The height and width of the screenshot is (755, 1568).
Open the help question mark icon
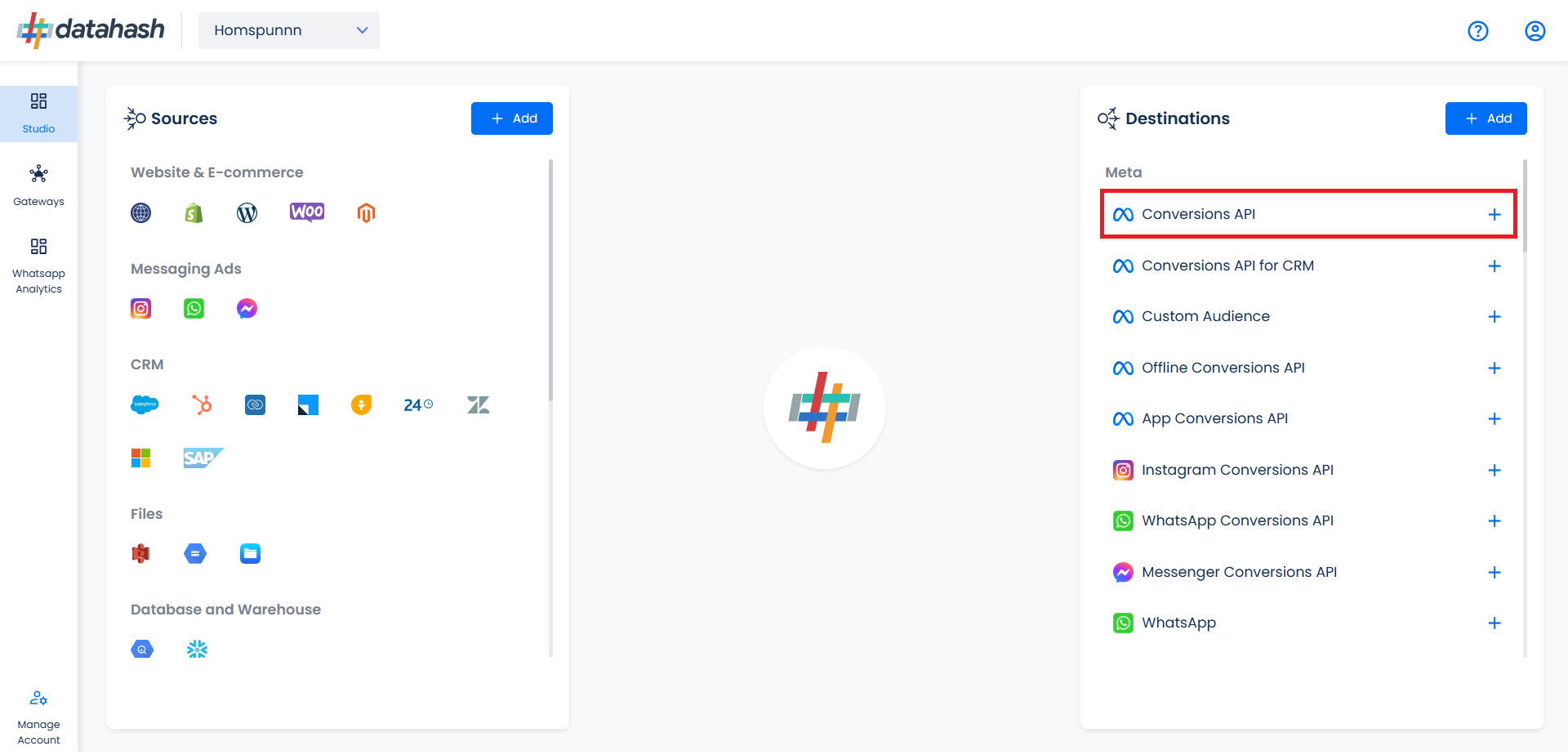[1477, 31]
